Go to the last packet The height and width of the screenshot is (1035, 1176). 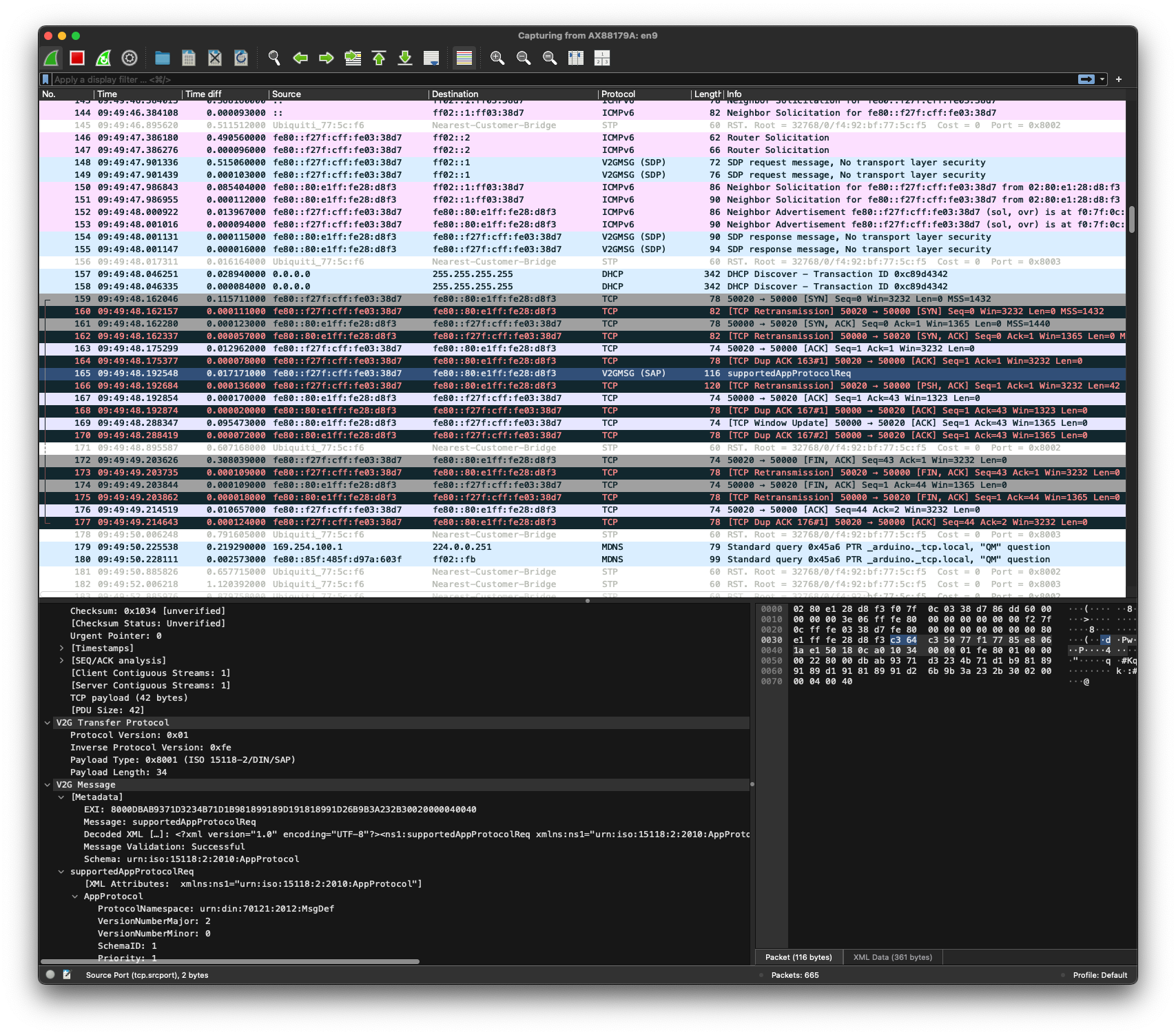[405, 59]
